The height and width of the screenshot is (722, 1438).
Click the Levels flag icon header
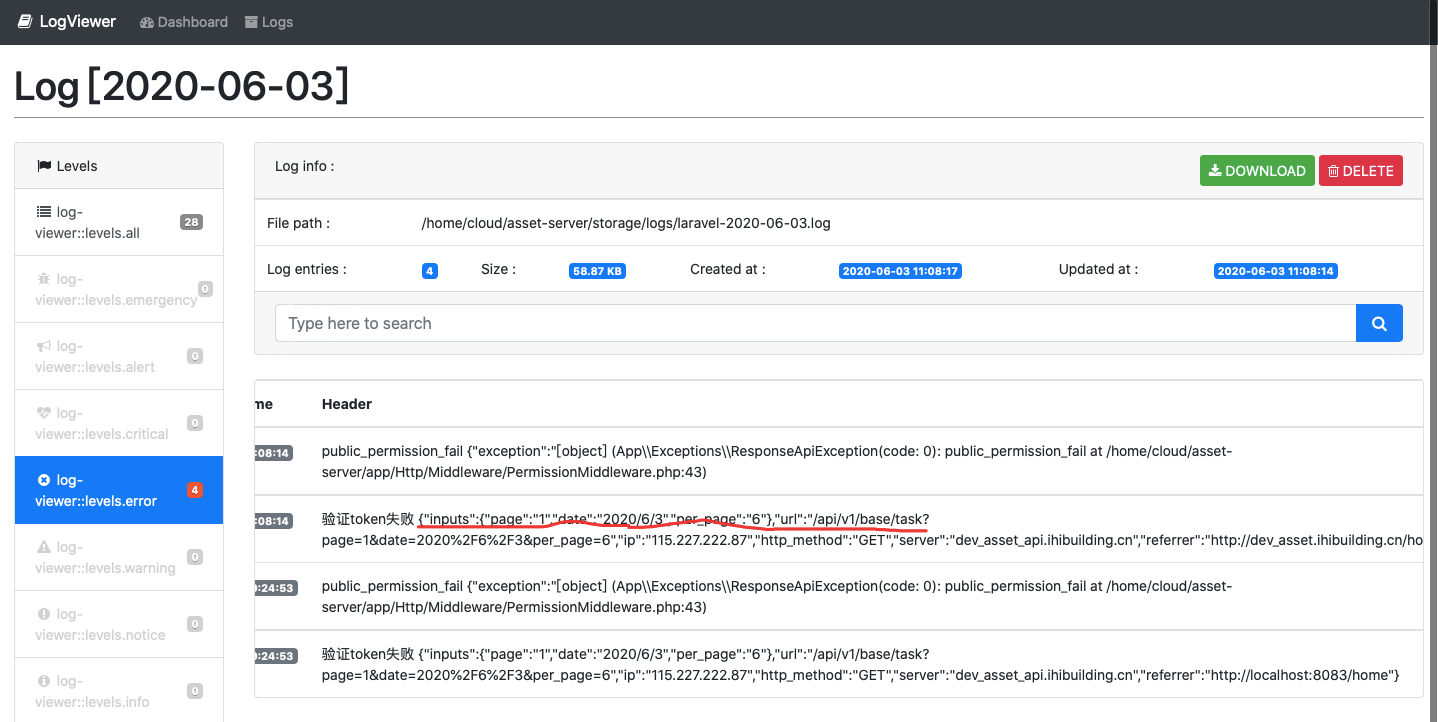coord(44,166)
